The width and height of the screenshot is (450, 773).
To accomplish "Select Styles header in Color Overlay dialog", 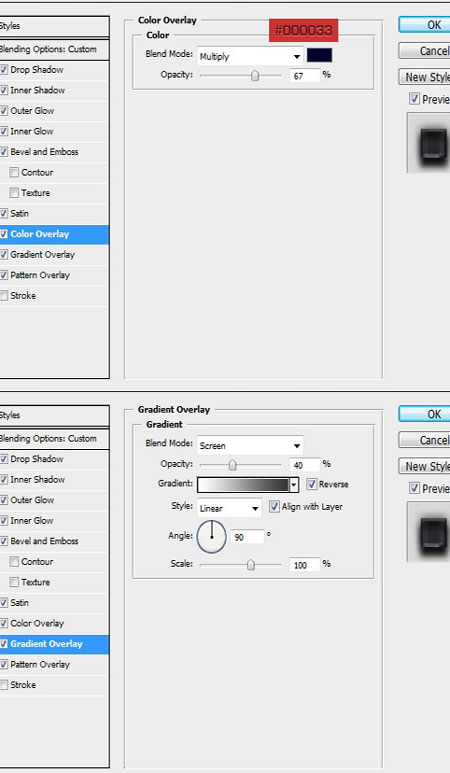I will coord(53,26).
